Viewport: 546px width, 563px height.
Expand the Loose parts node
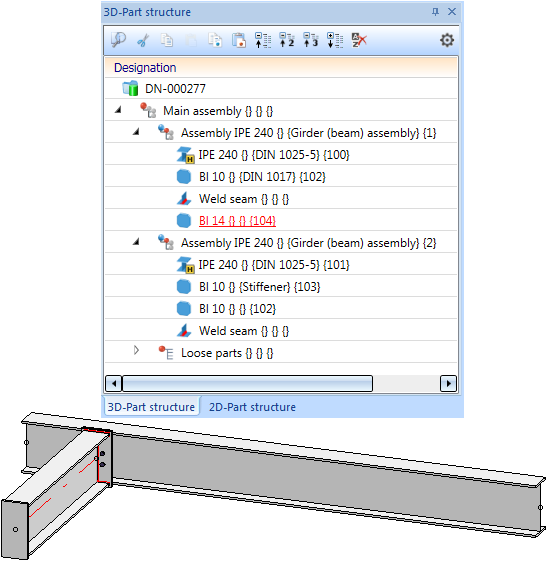click(136, 350)
